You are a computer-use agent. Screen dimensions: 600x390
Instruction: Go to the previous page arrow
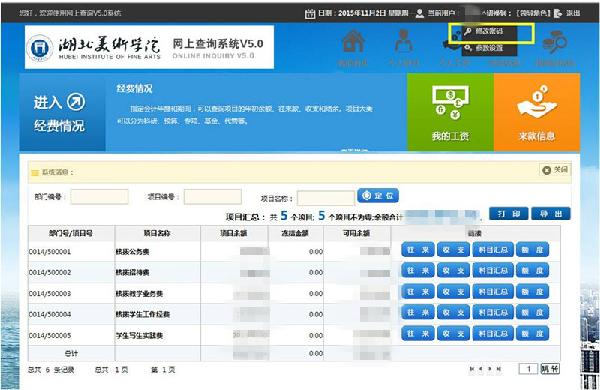pyautogui.click(x=481, y=369)
